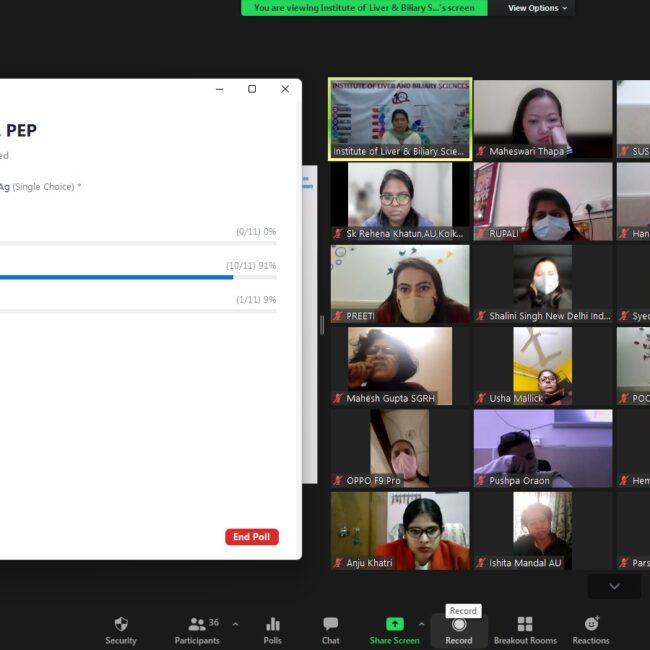
Task: Click the green Share Screen icon
Action: [x=394, y=624]
